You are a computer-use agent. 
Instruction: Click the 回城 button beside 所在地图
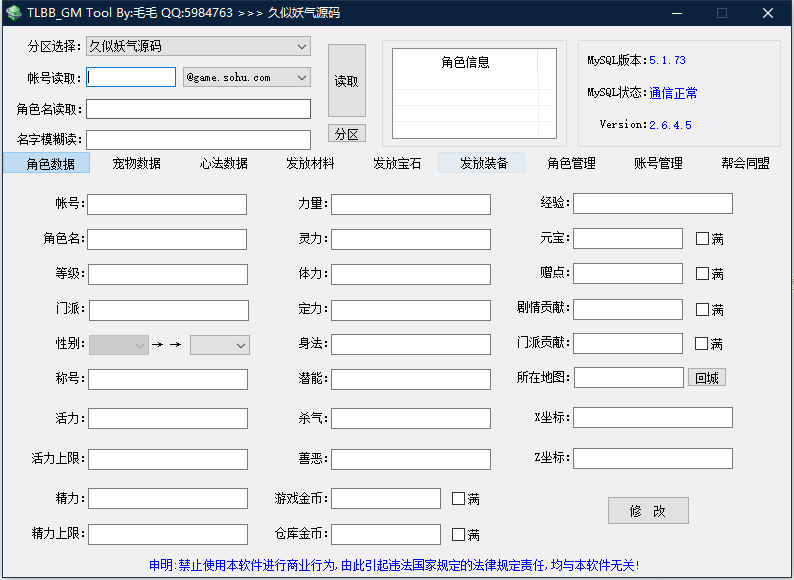tap(706, 377)
